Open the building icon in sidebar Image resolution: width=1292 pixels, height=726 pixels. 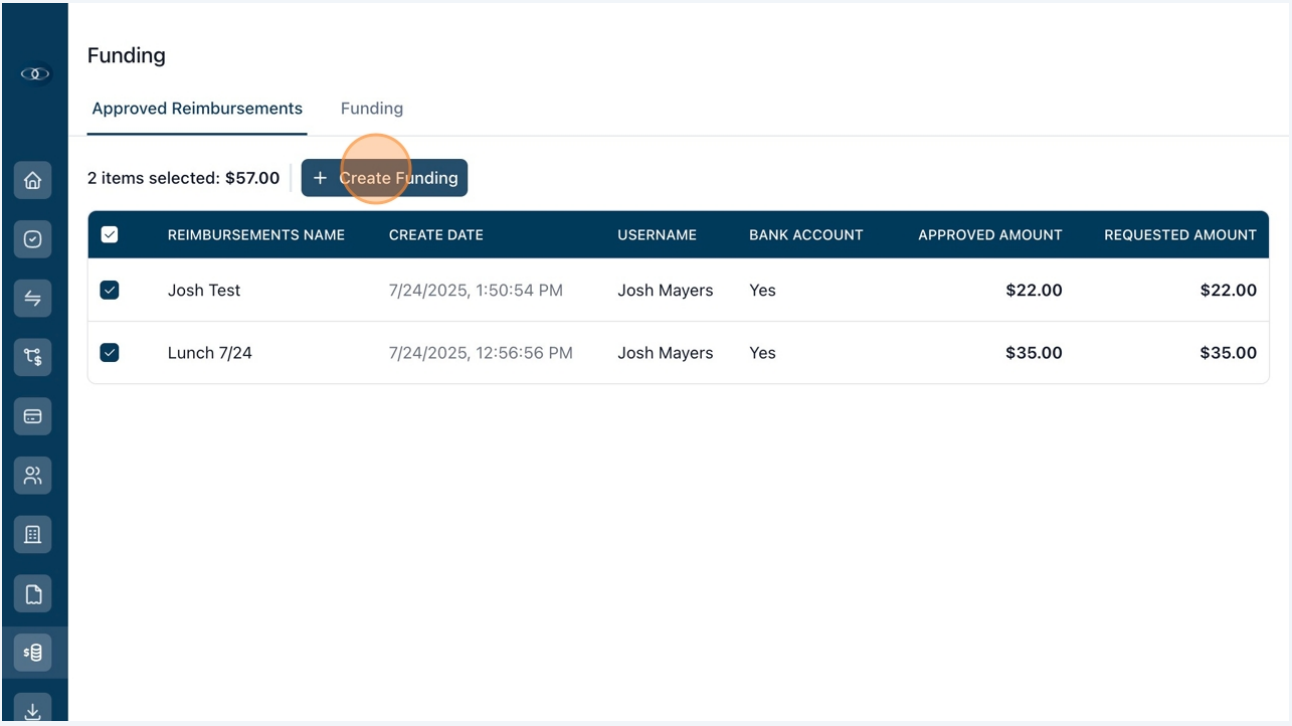click(x=33, y=535)
